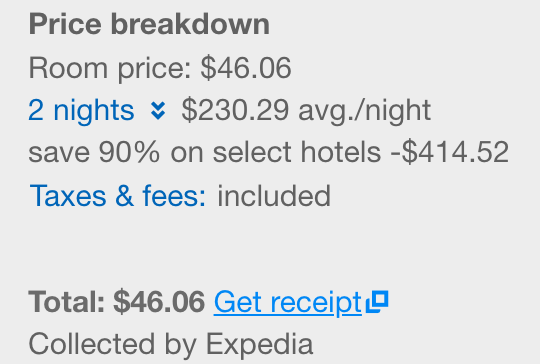Open the Taxes & fees link
The height and width of the screenshot is (364, 540).
coord(118,196)
